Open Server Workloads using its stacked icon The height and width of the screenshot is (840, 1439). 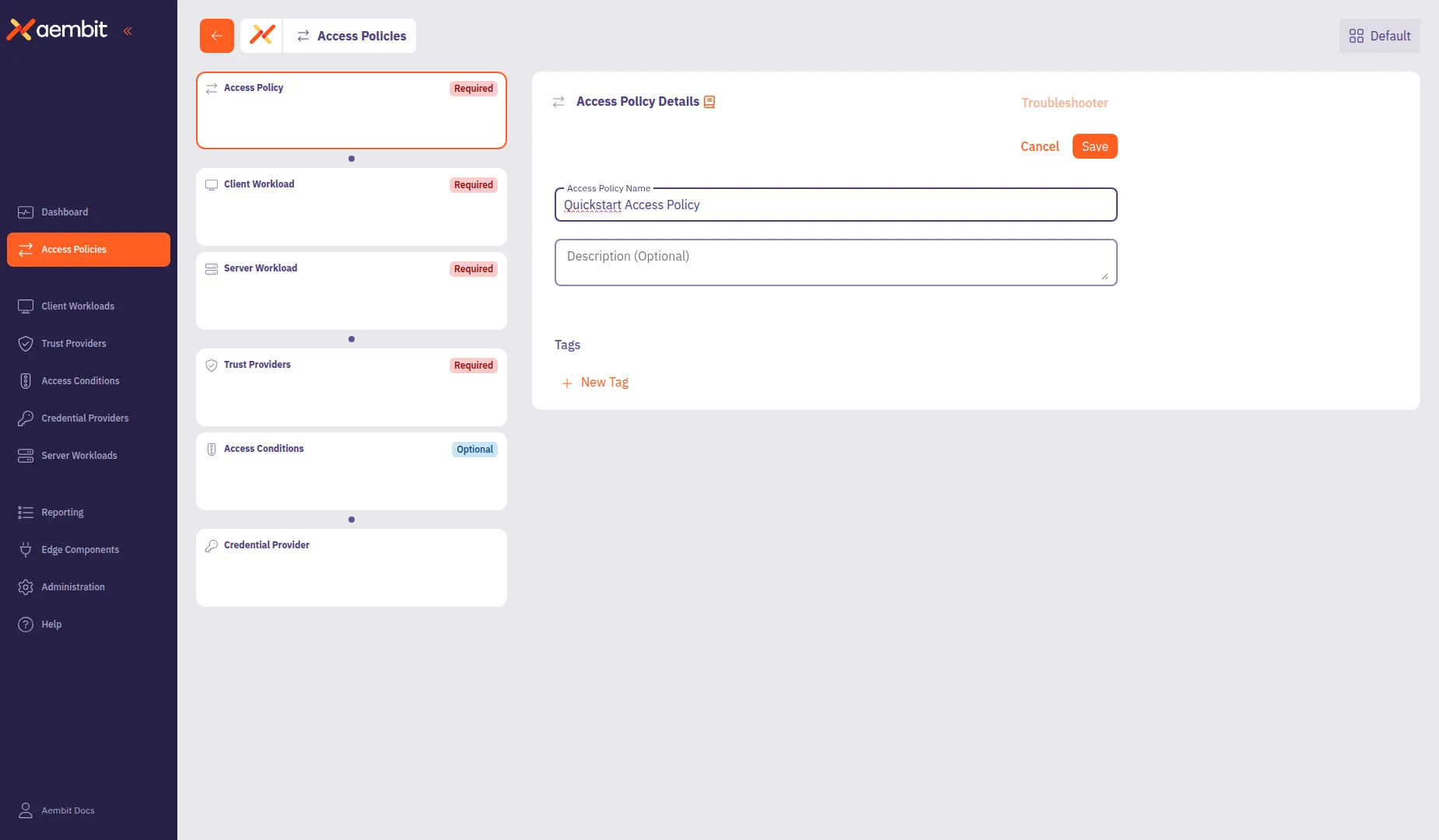coord(26,455)
